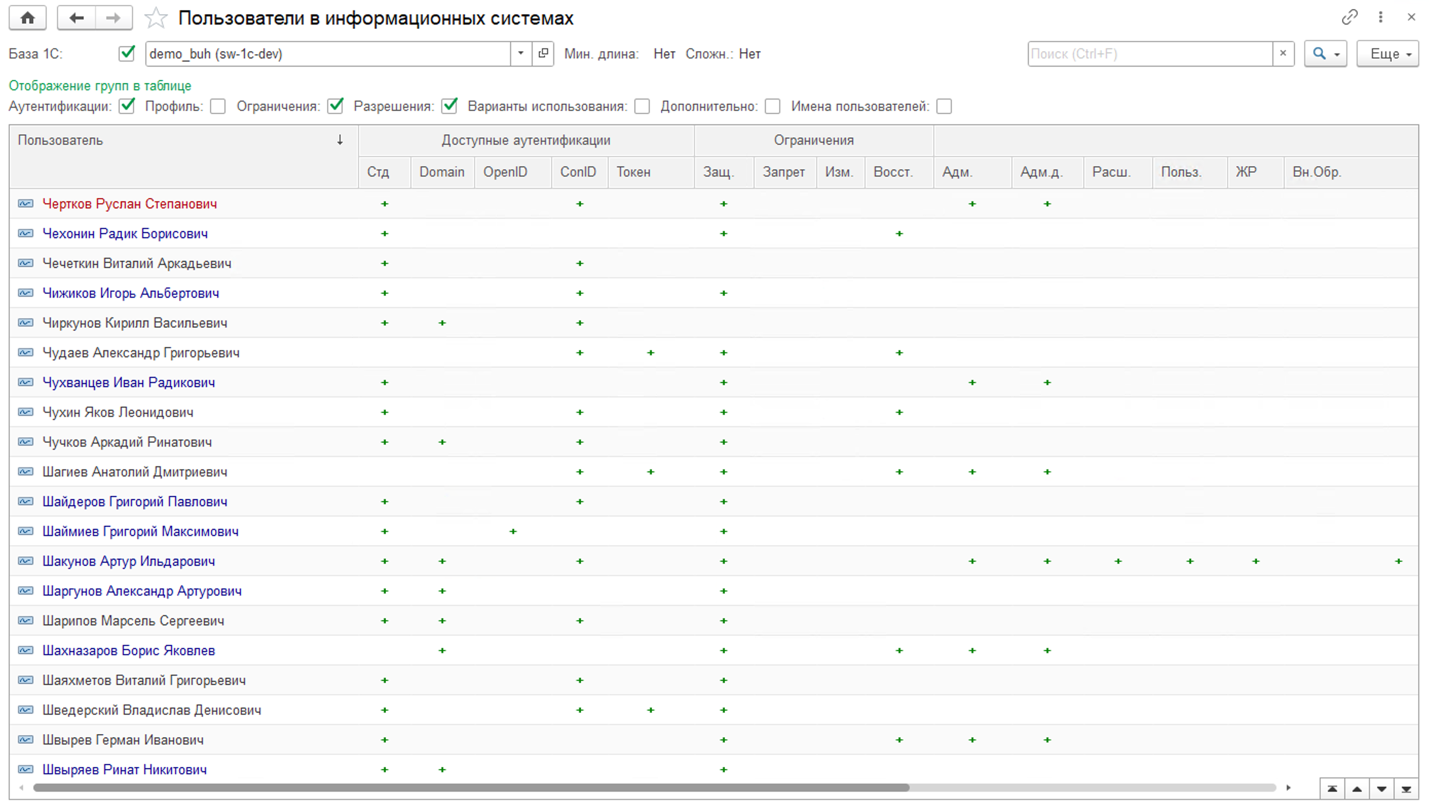The image size is (1429, 803).
Task: Open the Еще dropdown menu
Action: [x=1387, y=54]
